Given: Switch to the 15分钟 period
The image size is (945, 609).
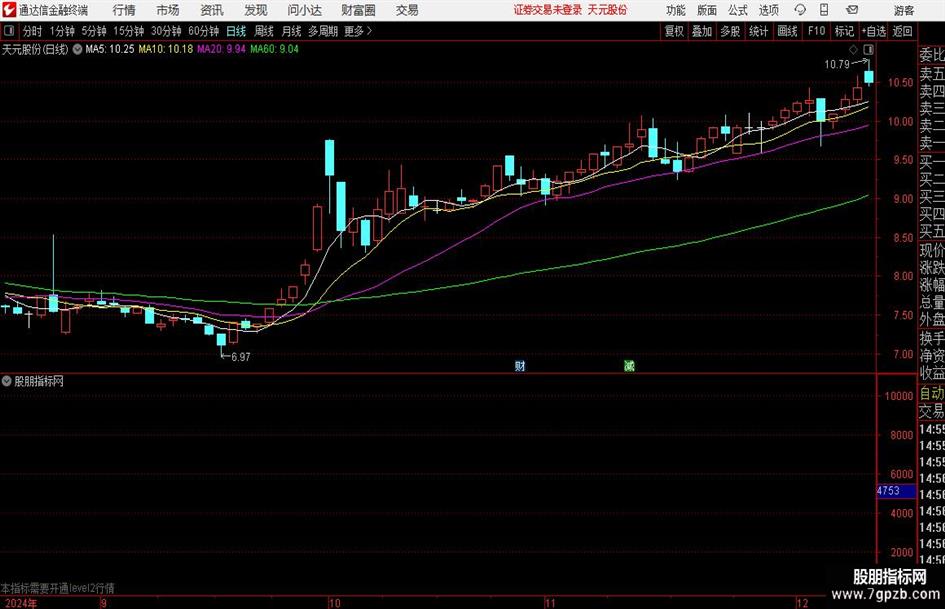Looking at the screenshot, I should coord(129,31).
